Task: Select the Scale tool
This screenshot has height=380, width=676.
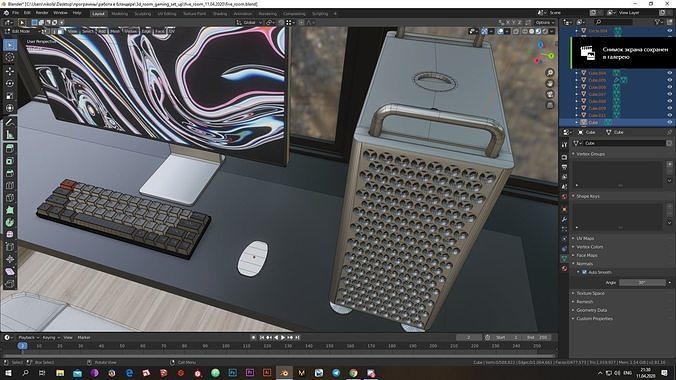Action: coord(10,96)
